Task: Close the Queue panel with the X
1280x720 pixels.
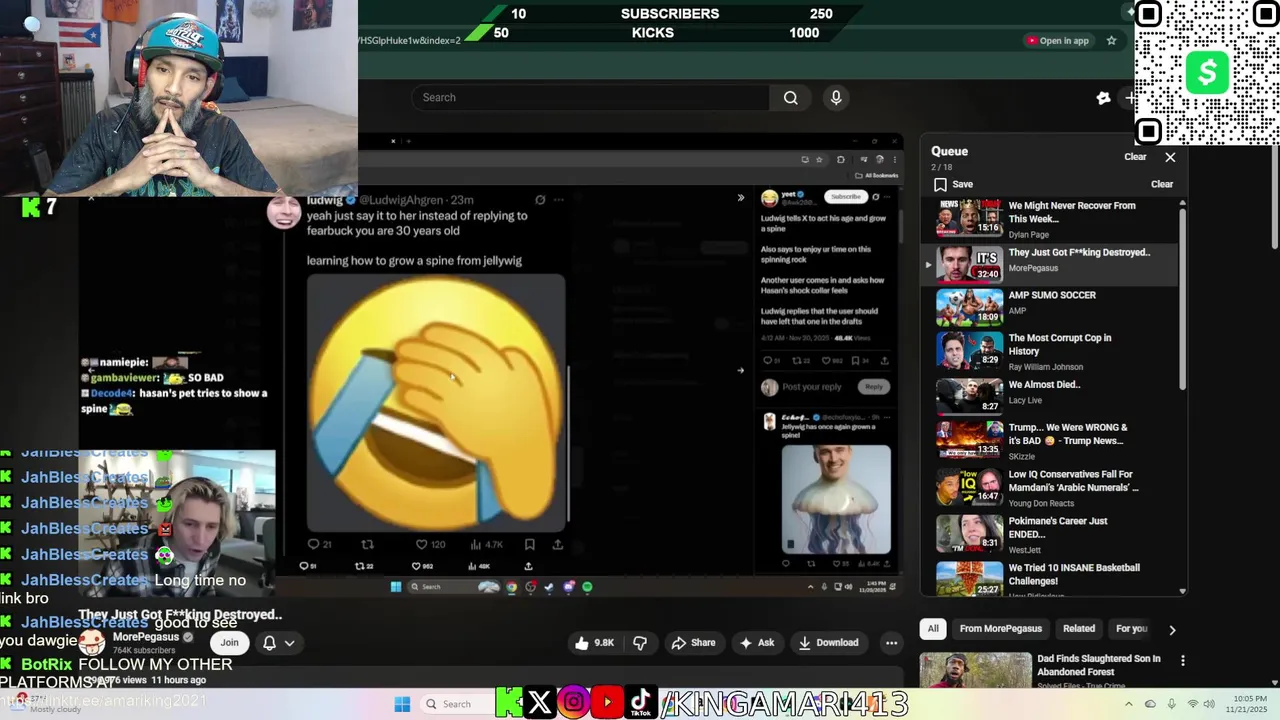Action: (1170, 157)
